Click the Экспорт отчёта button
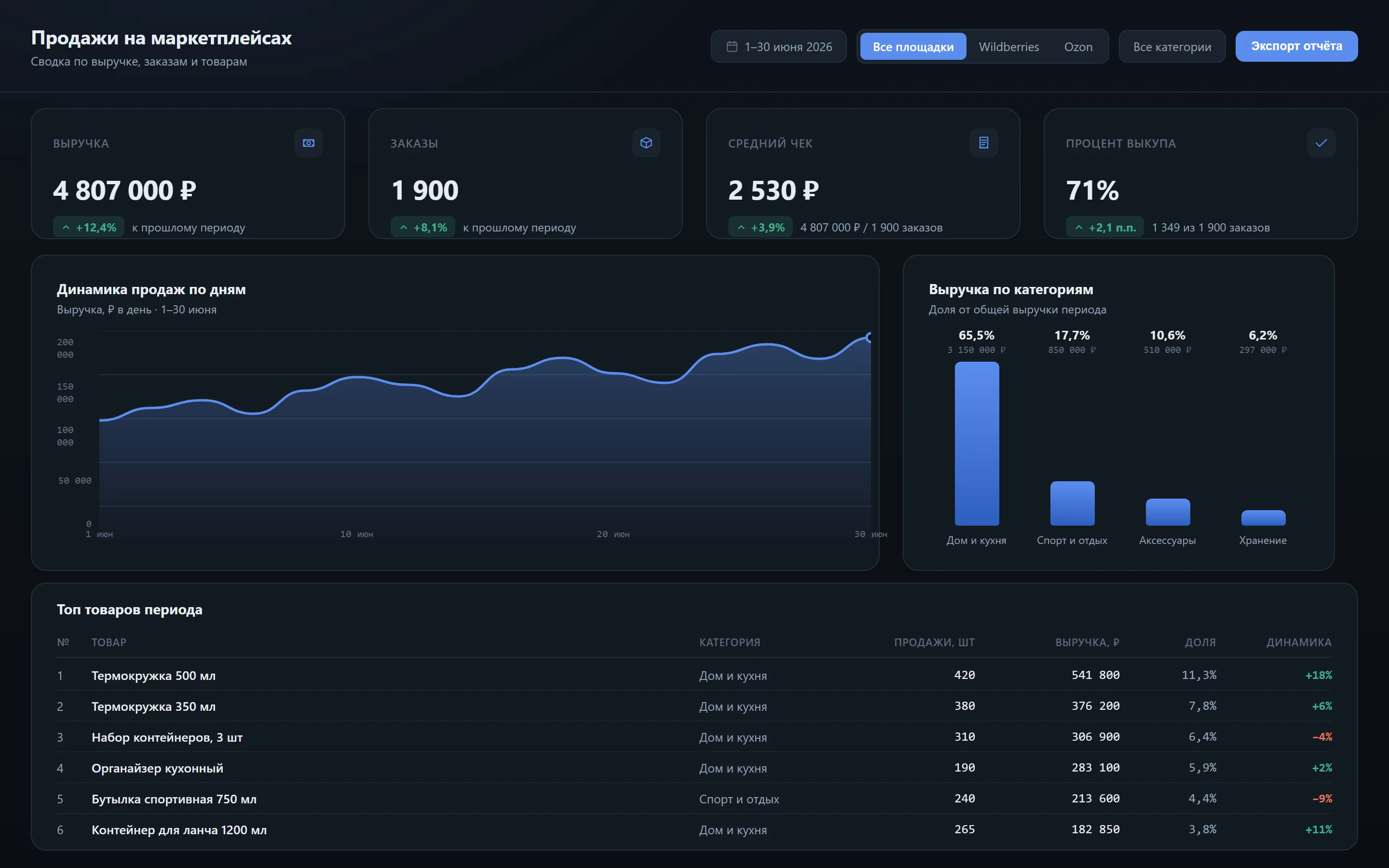1389x868 pixels. tap(1296, 46)
